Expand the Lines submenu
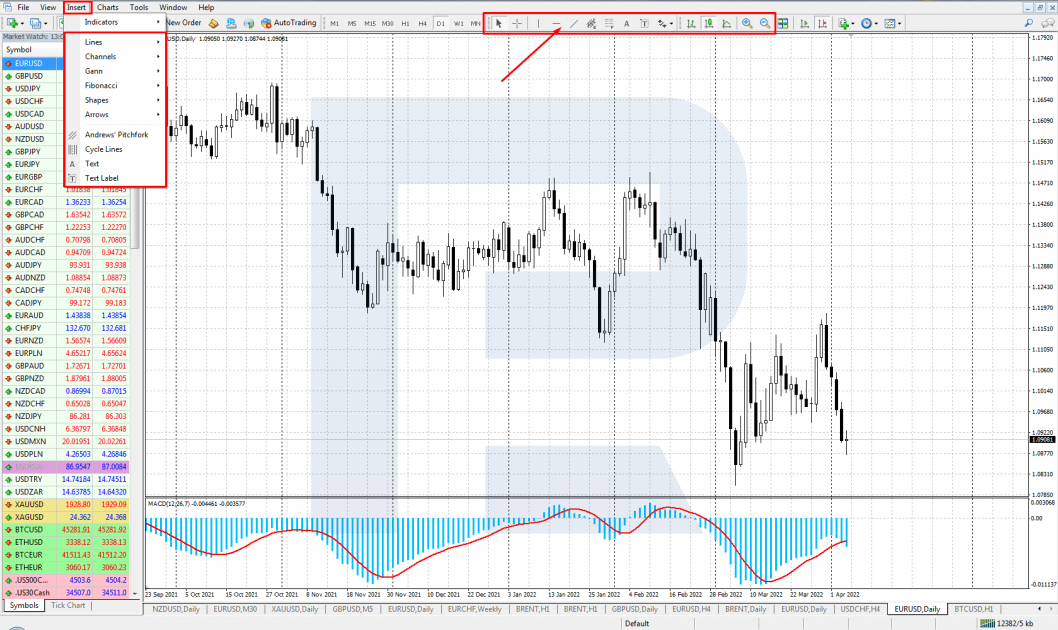The image size is (1058, 630). click(x=115, y=42)
